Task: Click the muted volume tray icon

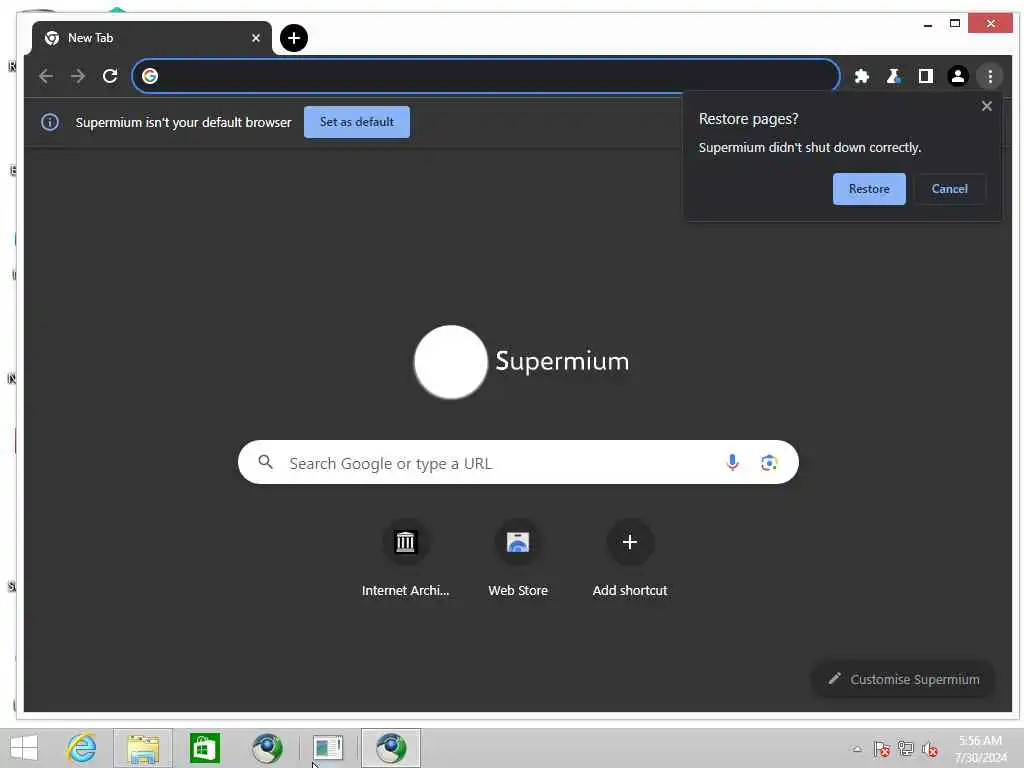Action: click(930, 749)
